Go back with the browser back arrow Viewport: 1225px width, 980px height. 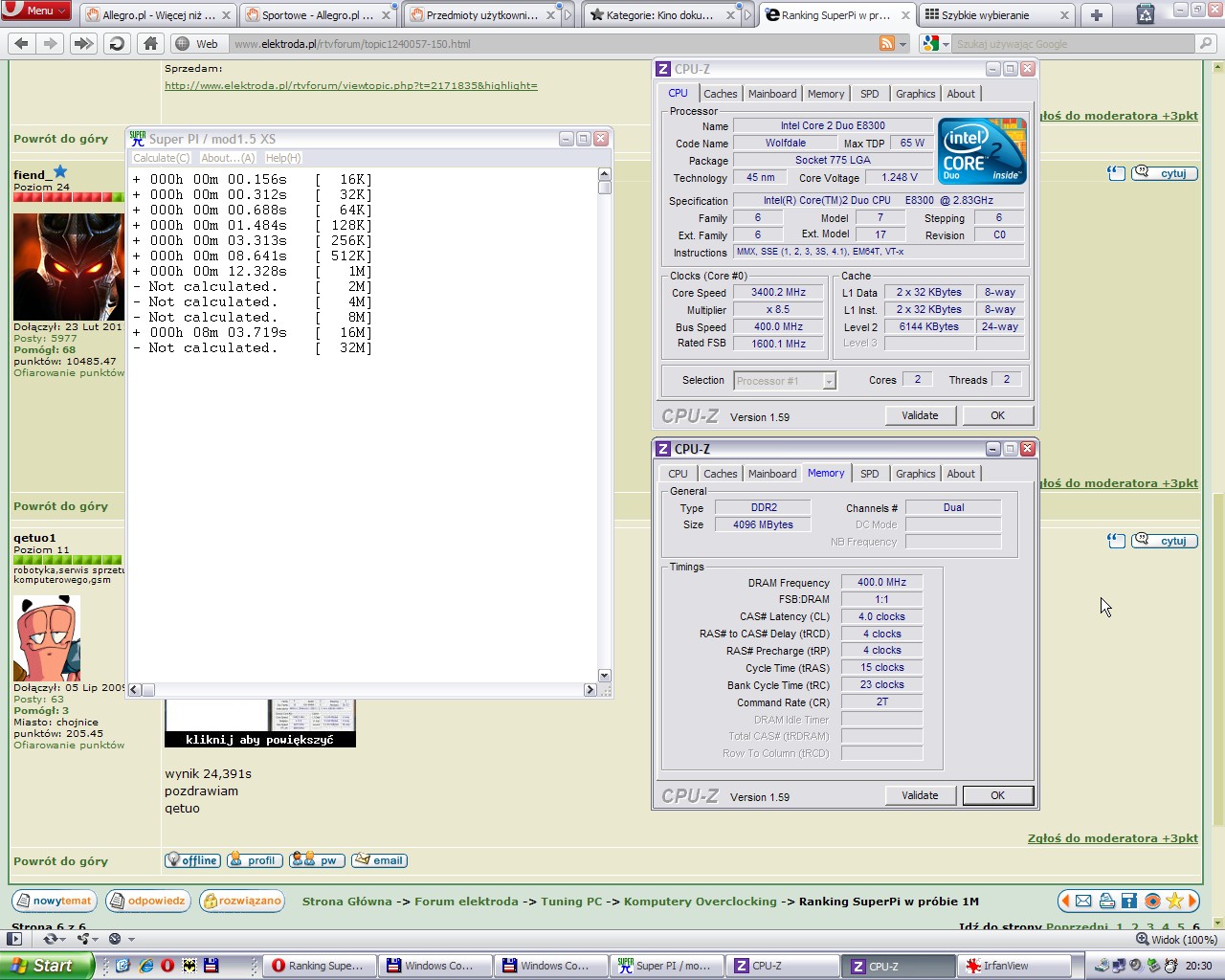(22, 44)
